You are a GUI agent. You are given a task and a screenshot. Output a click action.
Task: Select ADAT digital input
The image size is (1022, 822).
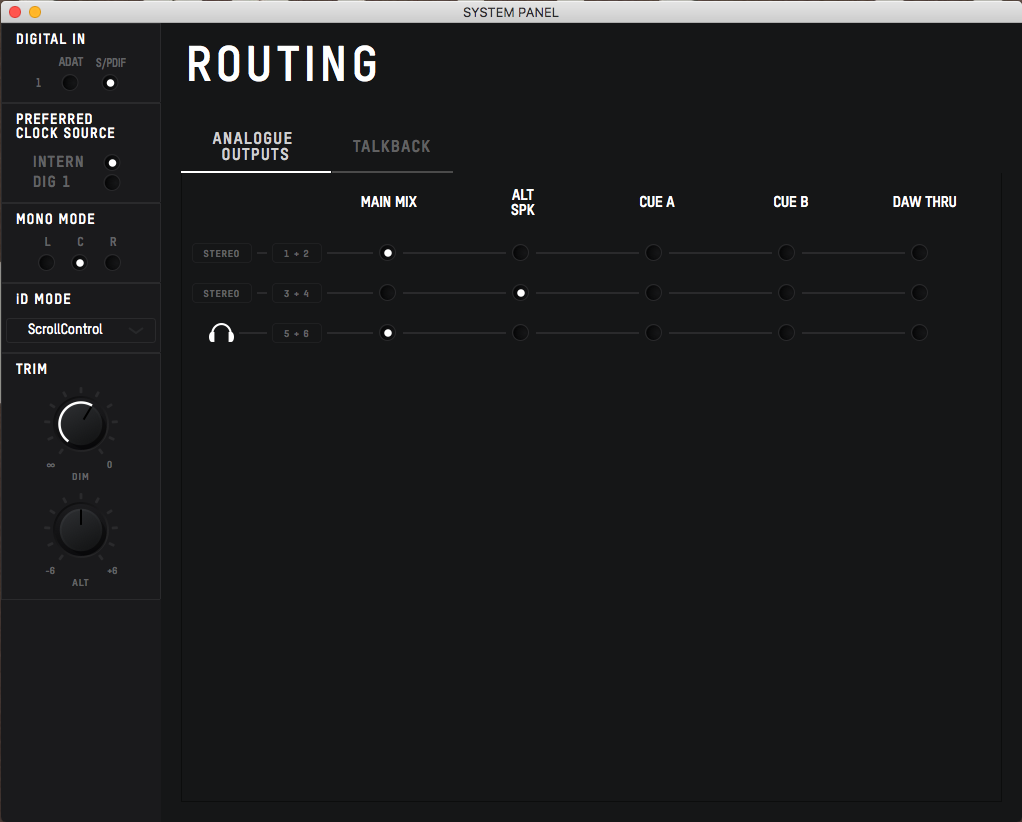click(69, 82)
